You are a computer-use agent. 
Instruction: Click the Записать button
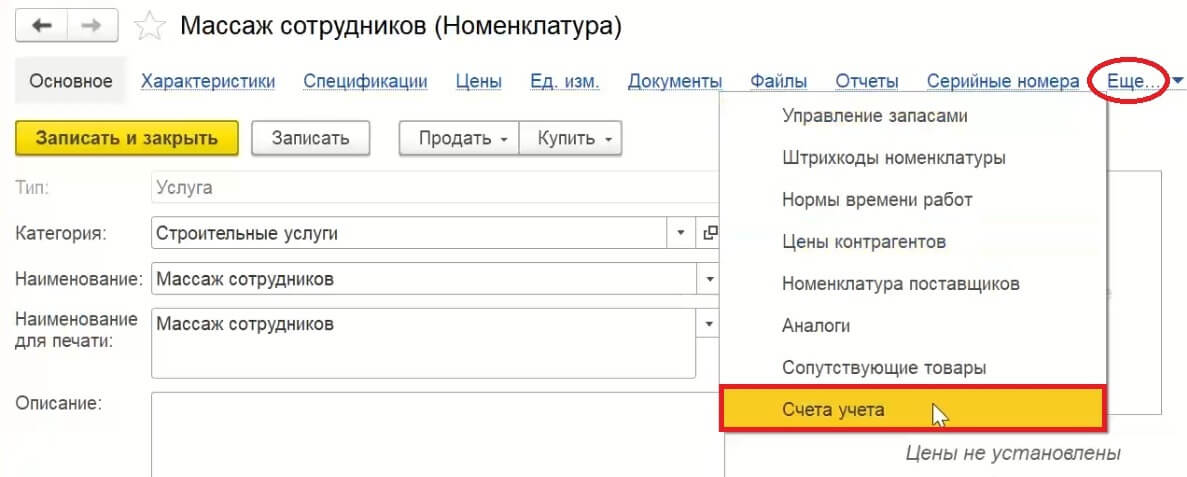[310, 139]
